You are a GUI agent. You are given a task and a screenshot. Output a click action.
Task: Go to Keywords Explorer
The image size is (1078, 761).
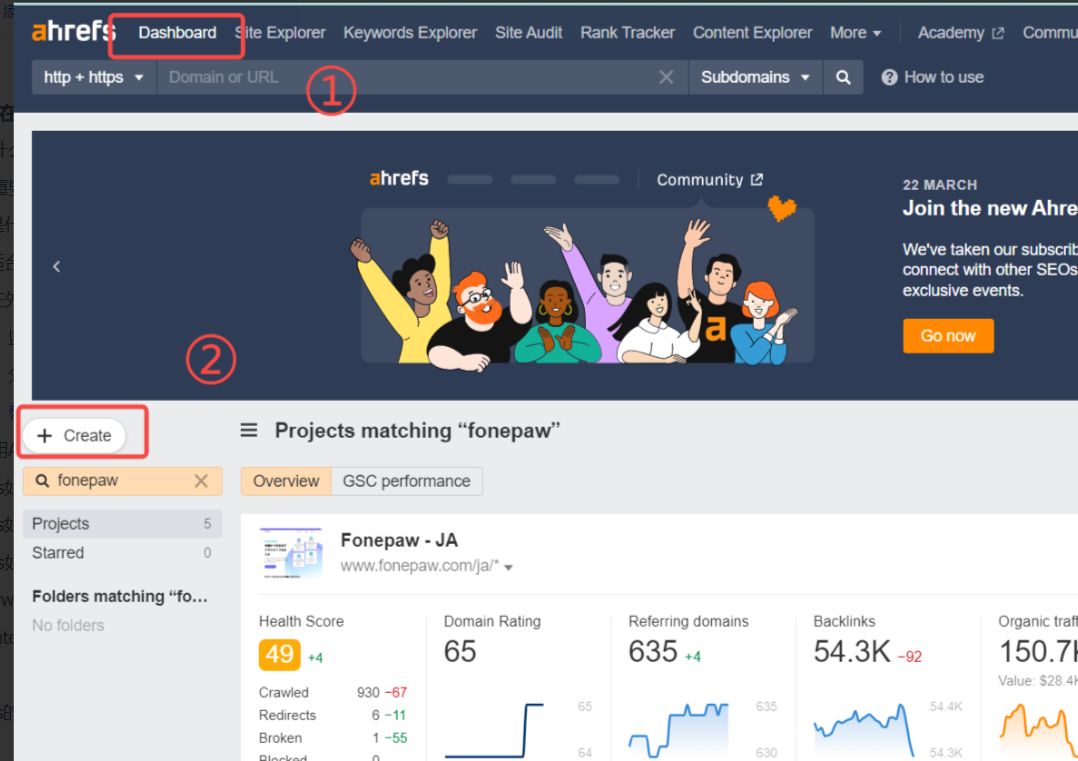coord(410,33)
